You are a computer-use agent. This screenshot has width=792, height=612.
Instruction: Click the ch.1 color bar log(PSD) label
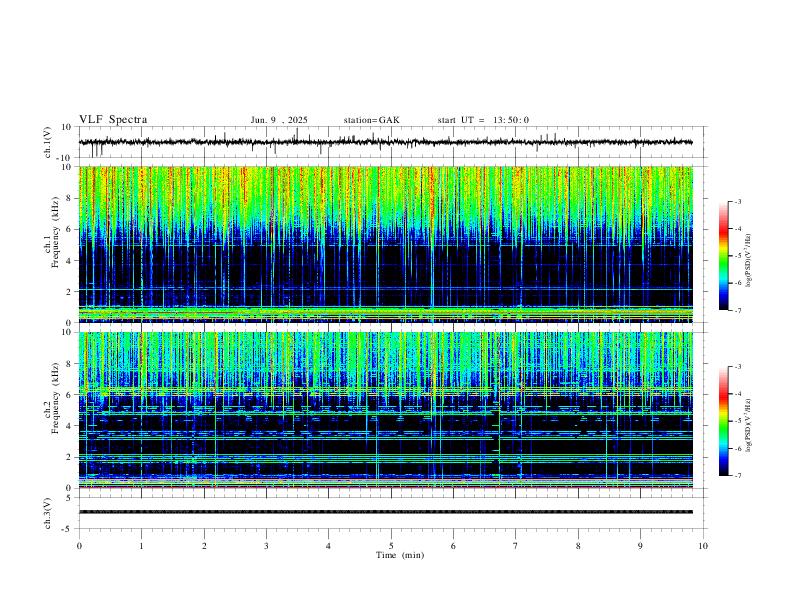749,260
